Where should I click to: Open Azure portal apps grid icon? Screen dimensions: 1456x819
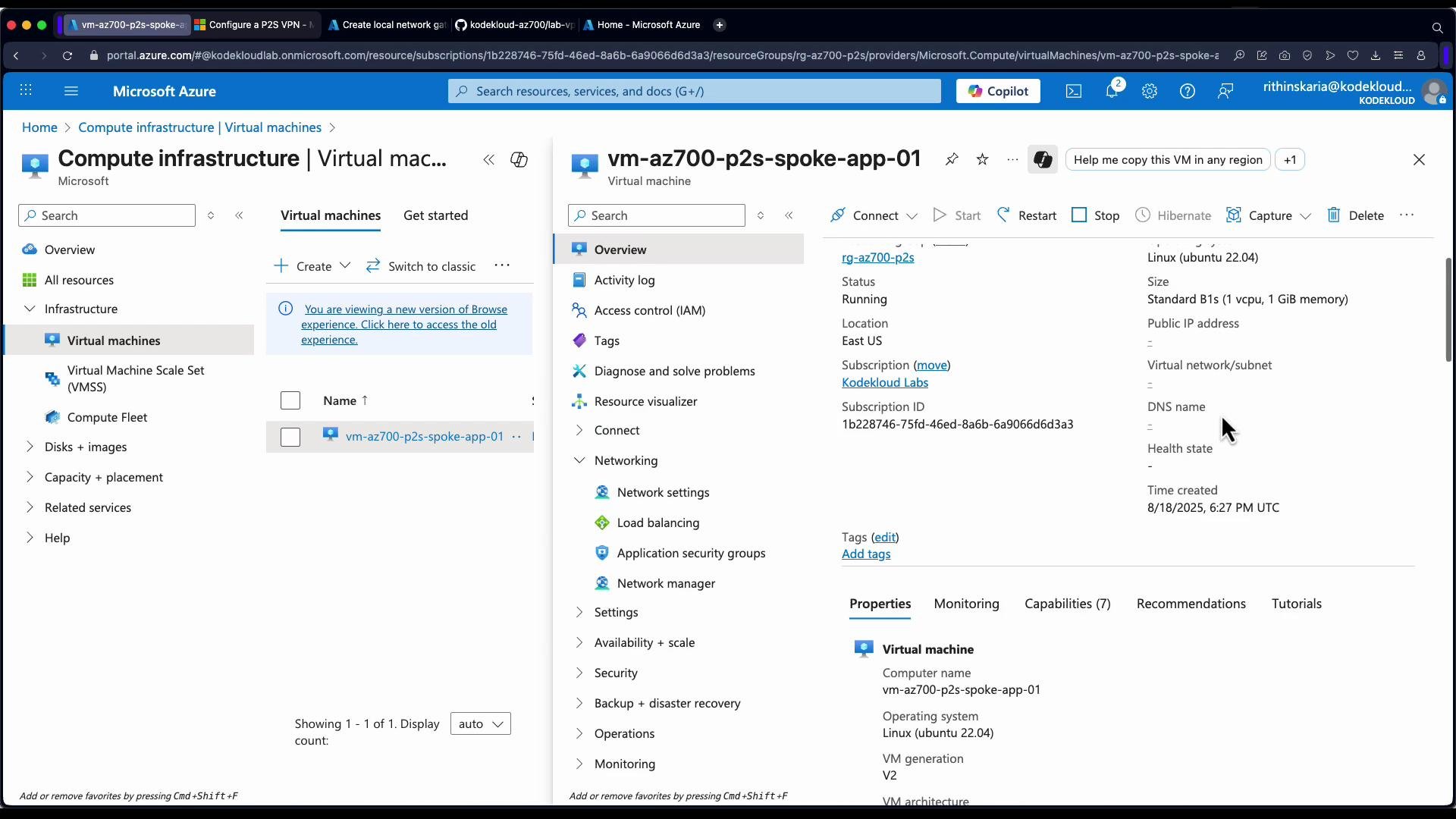(x=26, y=91)
